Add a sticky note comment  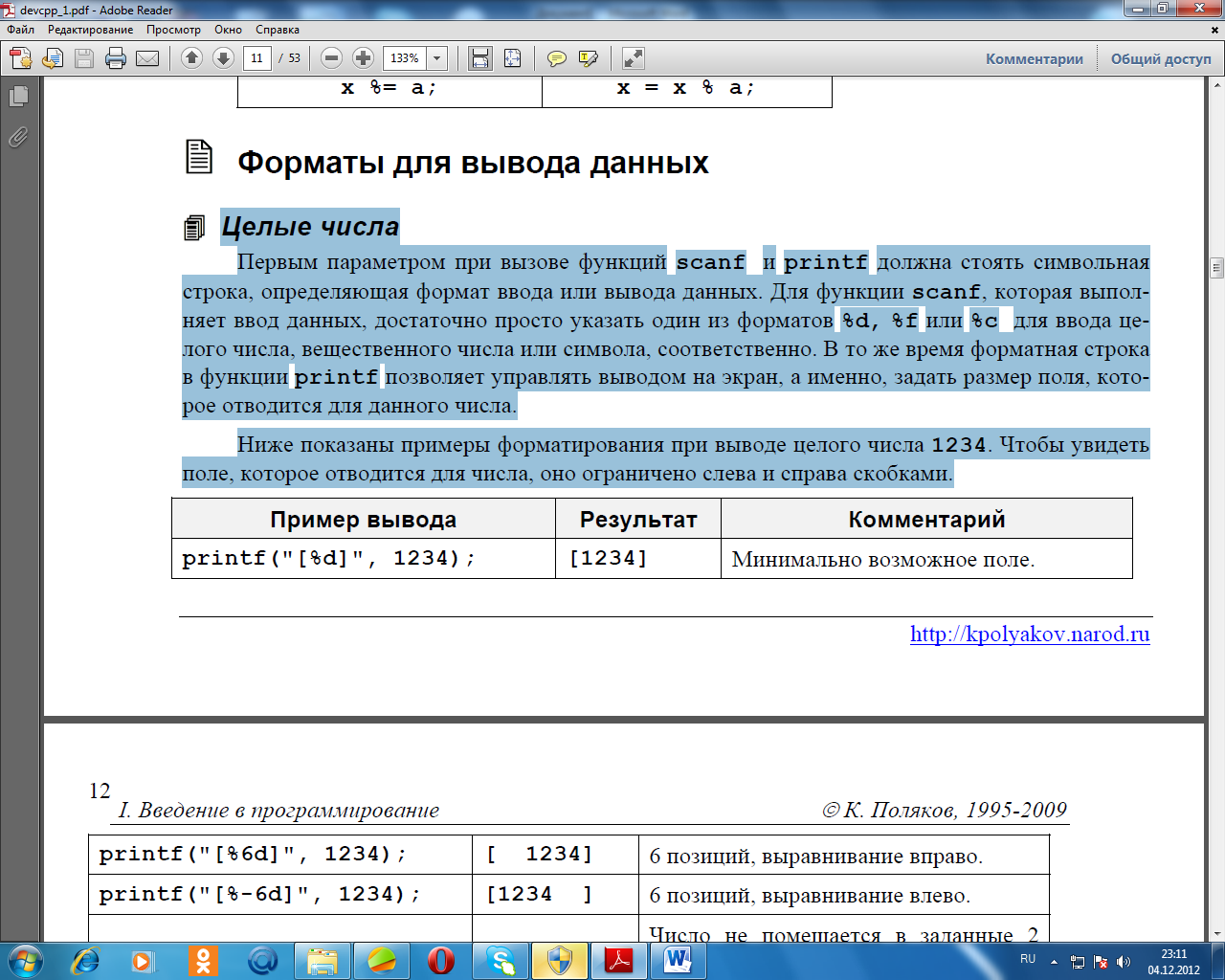tap(556, 58)
